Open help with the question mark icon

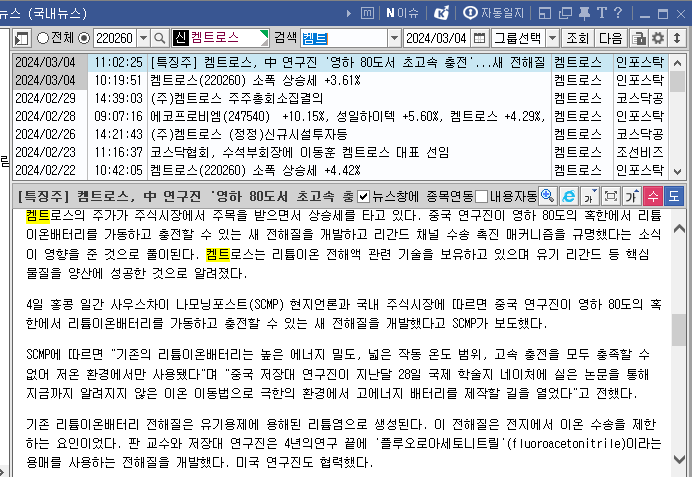[618, 13]
